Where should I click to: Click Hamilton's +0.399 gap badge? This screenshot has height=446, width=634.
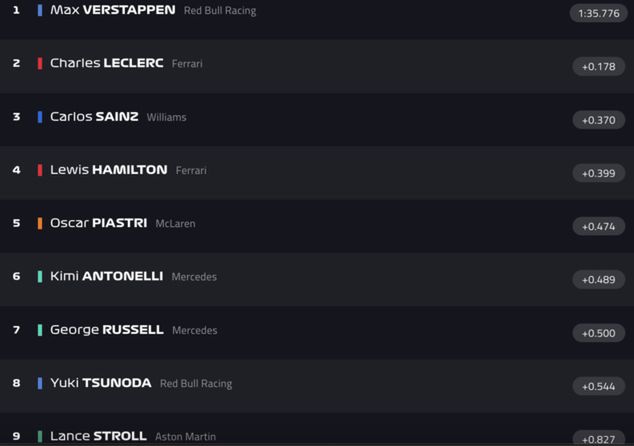[x=598, y=173]
